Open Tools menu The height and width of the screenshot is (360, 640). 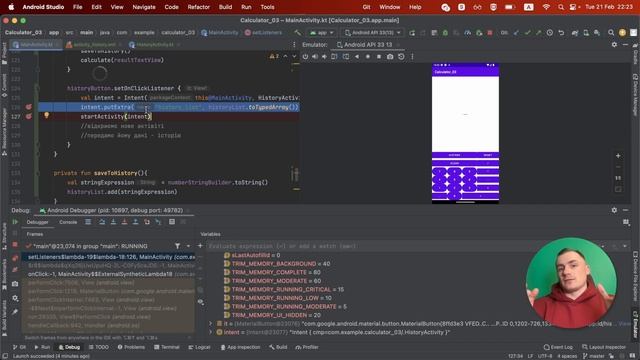pos(267,7)
